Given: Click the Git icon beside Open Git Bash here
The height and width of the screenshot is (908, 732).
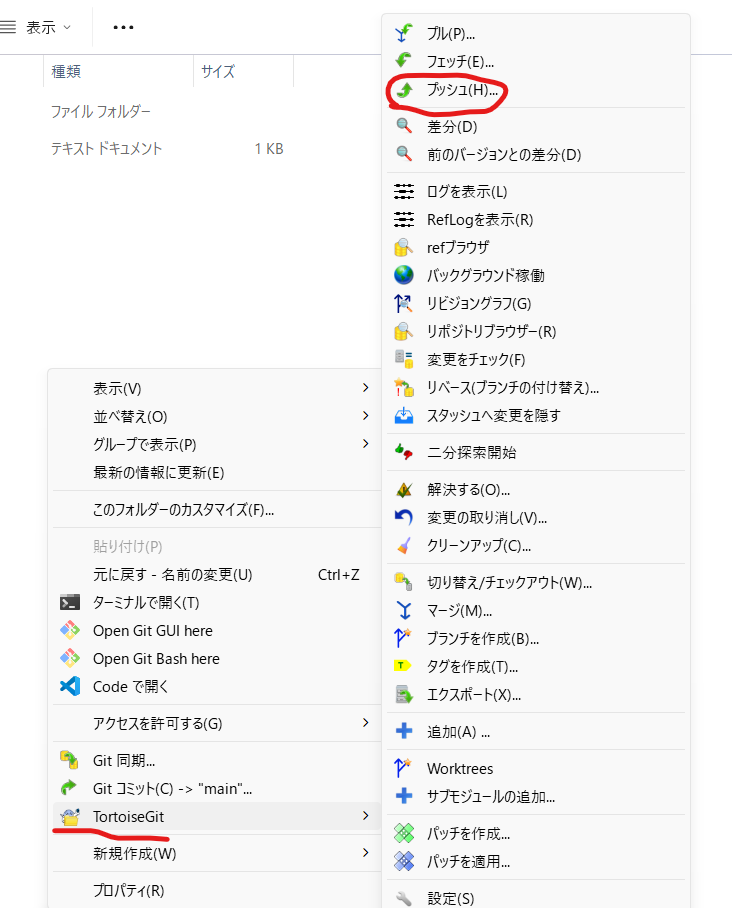Looking at the screenshot, I should click(x=70, y=658).
